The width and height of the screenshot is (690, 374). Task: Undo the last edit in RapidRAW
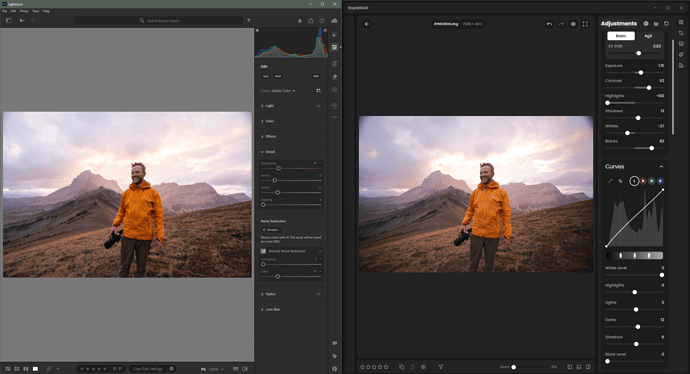tap(549, 24)
